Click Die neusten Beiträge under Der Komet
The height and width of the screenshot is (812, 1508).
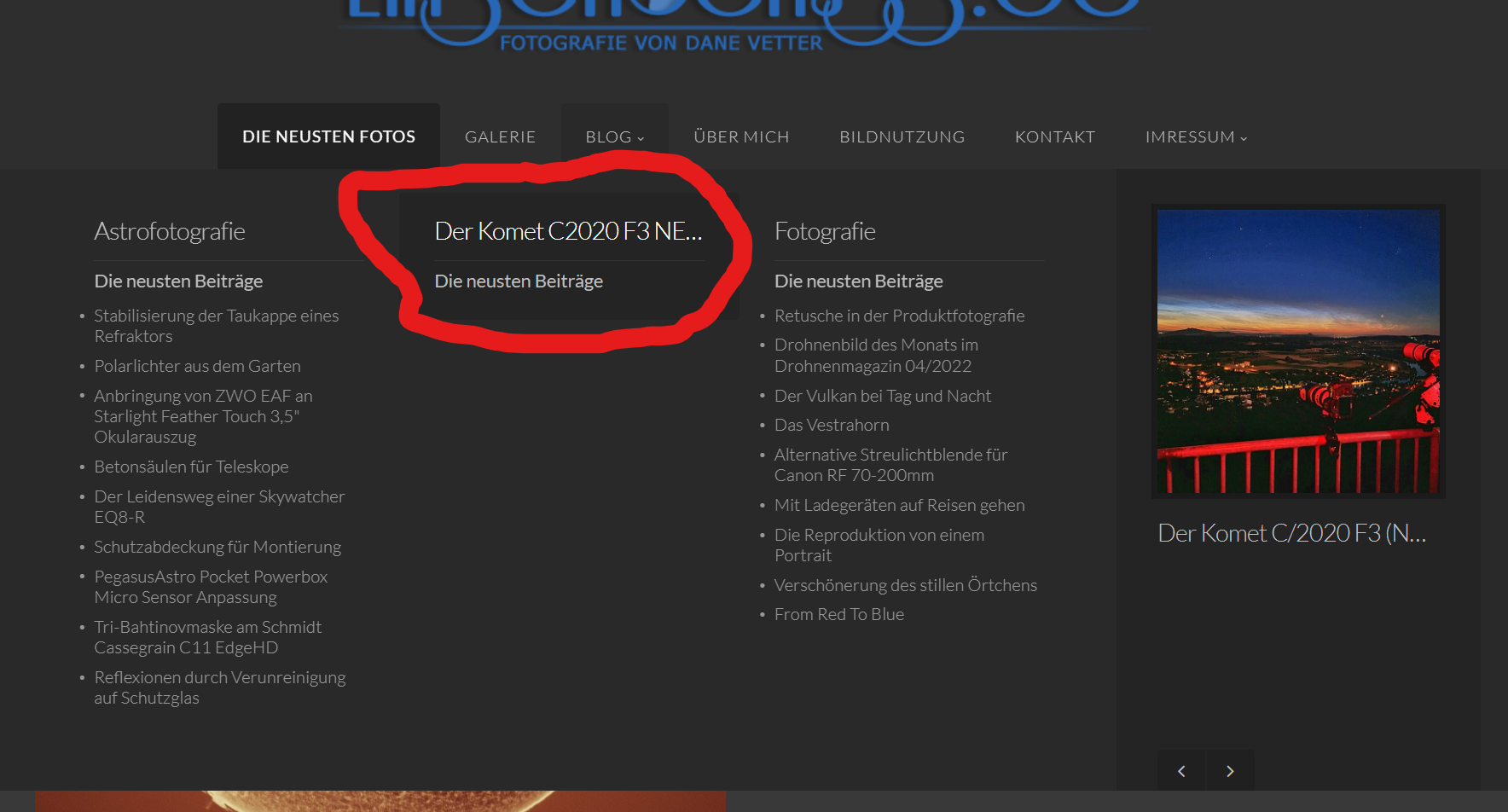[x=519, y=281]
